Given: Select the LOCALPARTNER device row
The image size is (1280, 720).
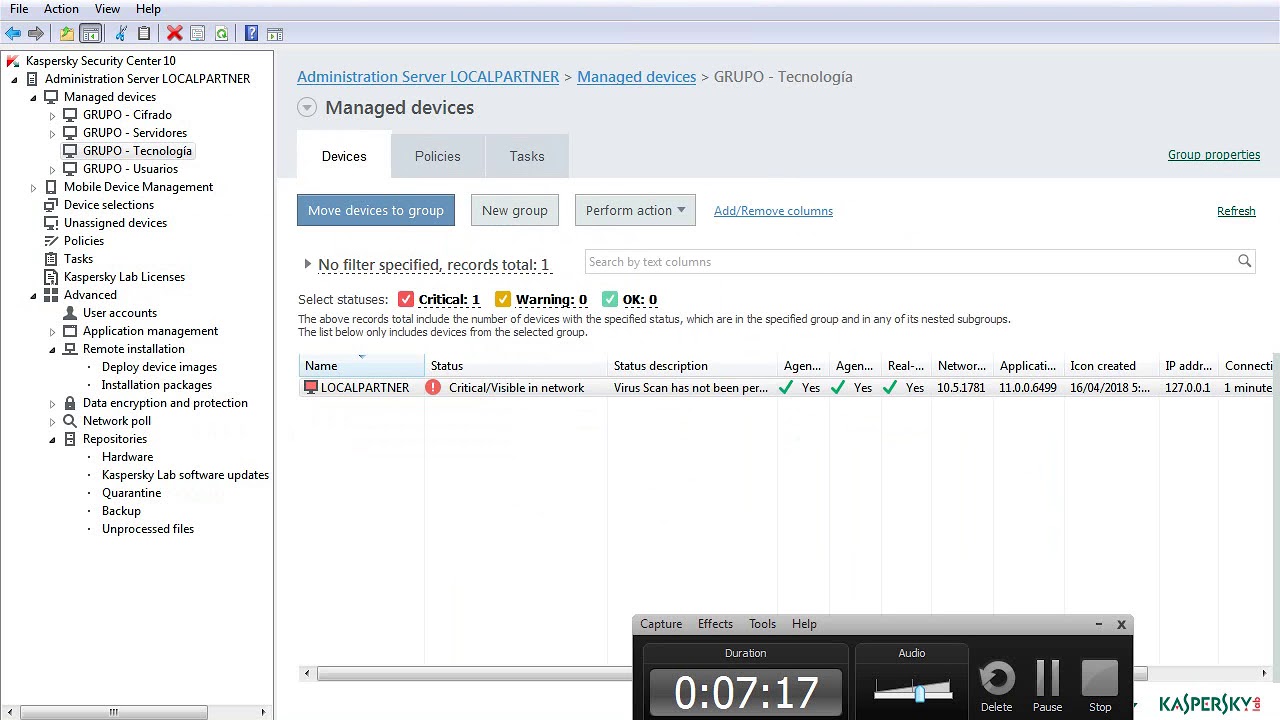Looking at the screenshot, I should tap(785, 387).
